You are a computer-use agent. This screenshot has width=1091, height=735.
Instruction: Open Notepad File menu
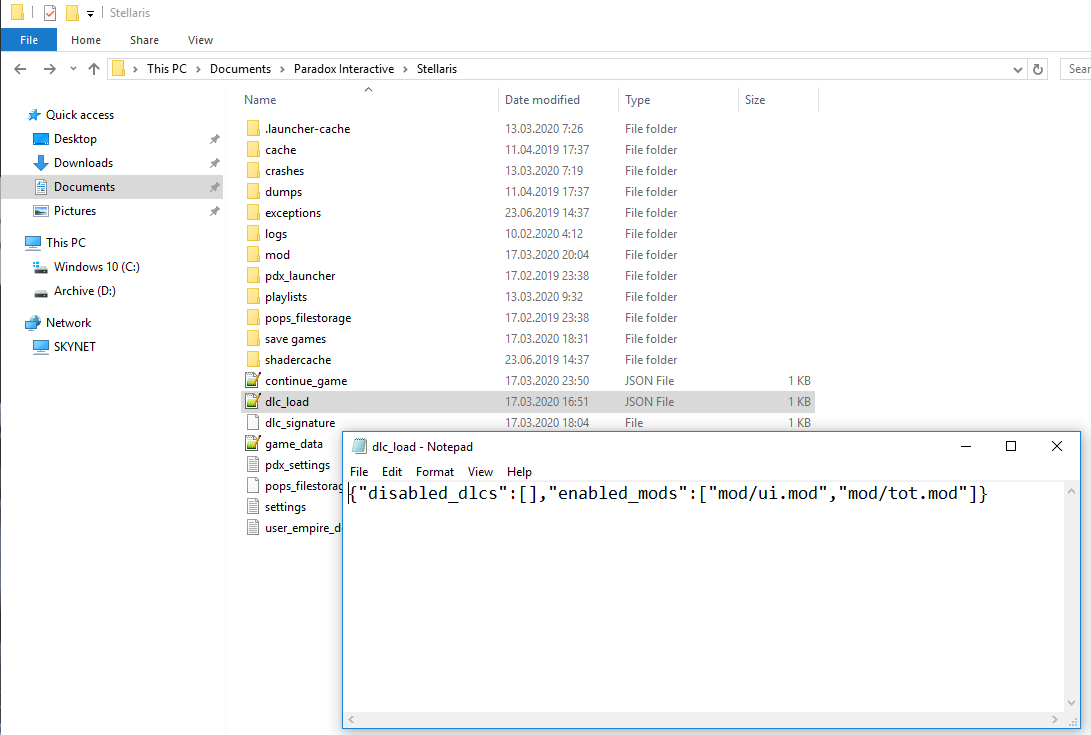pos(359,472)
